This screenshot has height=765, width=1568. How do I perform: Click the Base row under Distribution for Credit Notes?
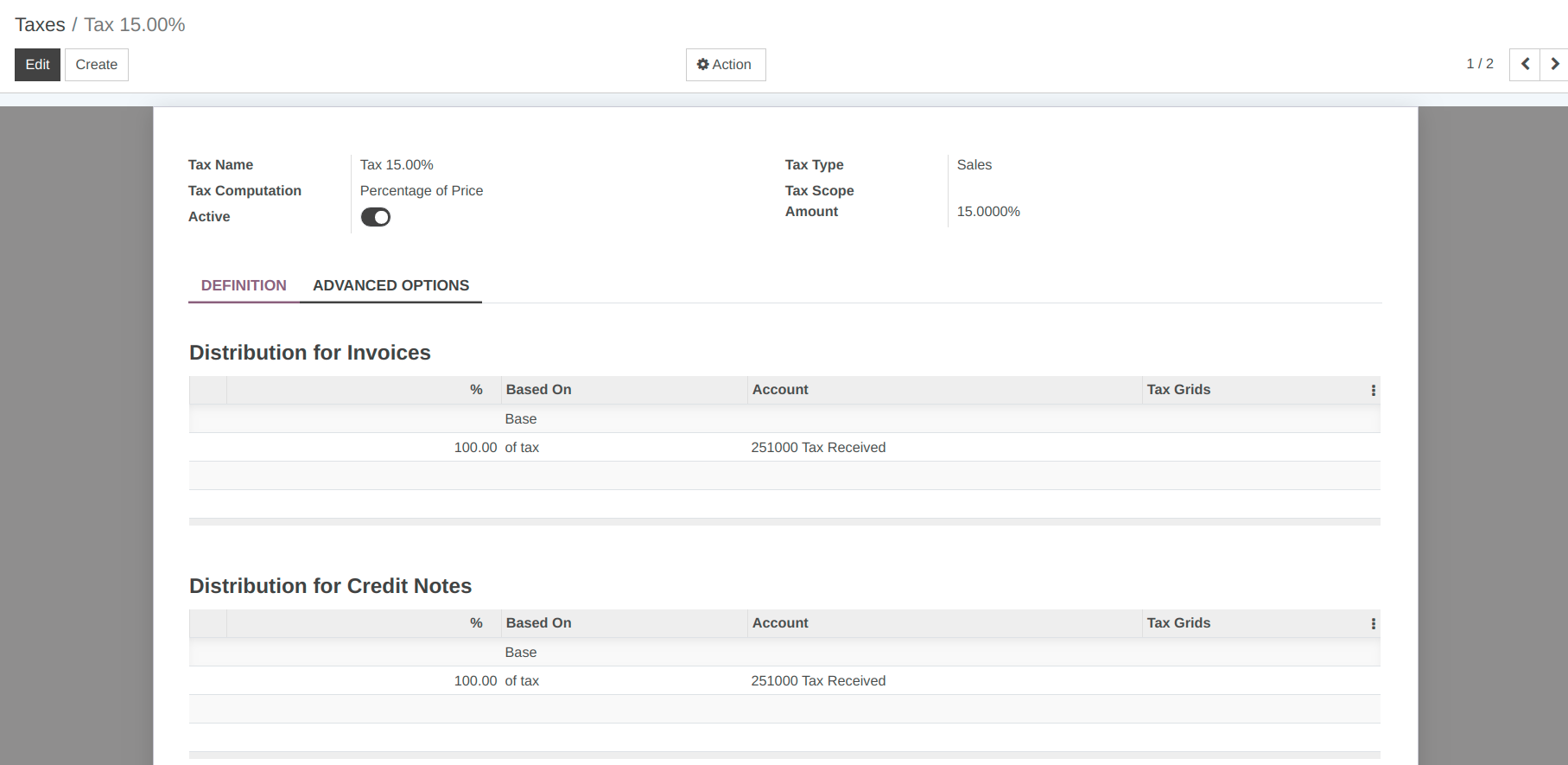(x=521, y=653)
